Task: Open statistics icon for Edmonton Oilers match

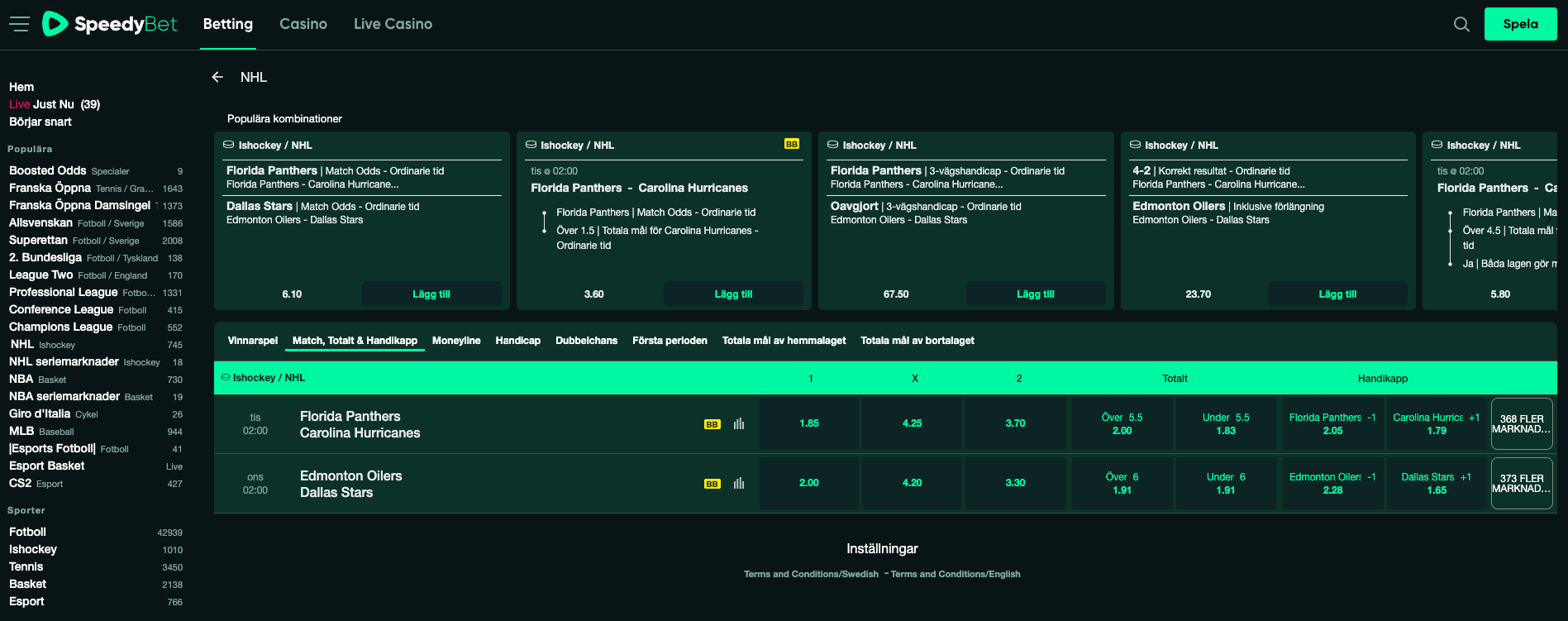Action: 739,483
